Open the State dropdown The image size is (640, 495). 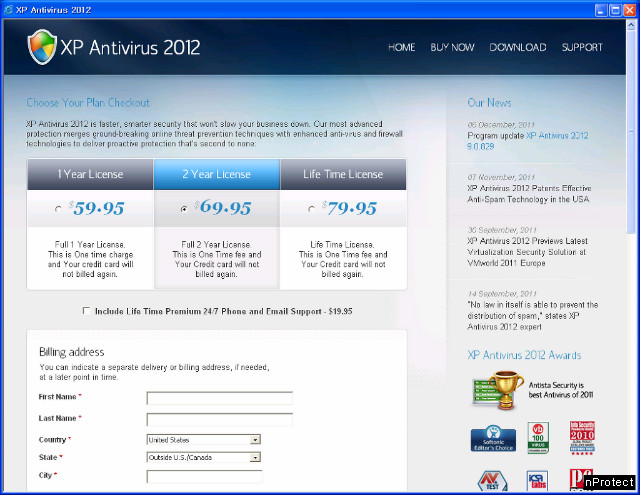[203, 457]
